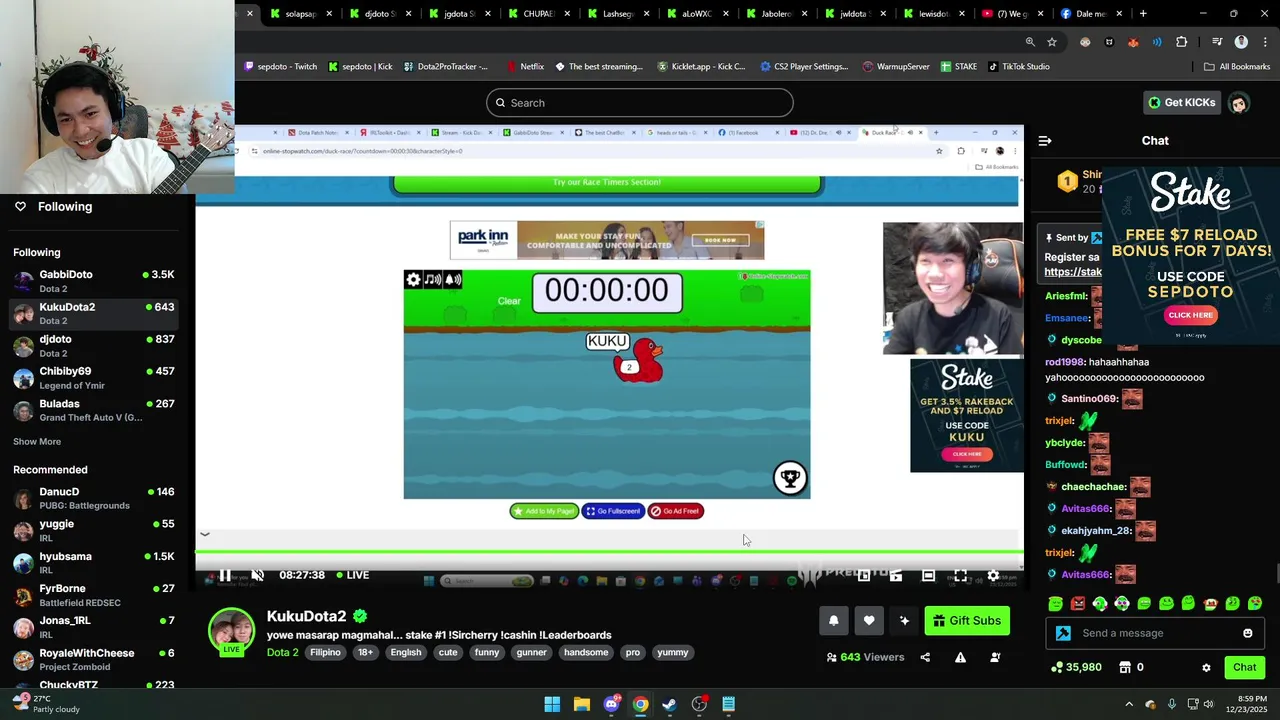This screenshot has width=1280, height=720.
Task: Open Chibiby69 channel in sidebar
Action: [x=96, y=378]
